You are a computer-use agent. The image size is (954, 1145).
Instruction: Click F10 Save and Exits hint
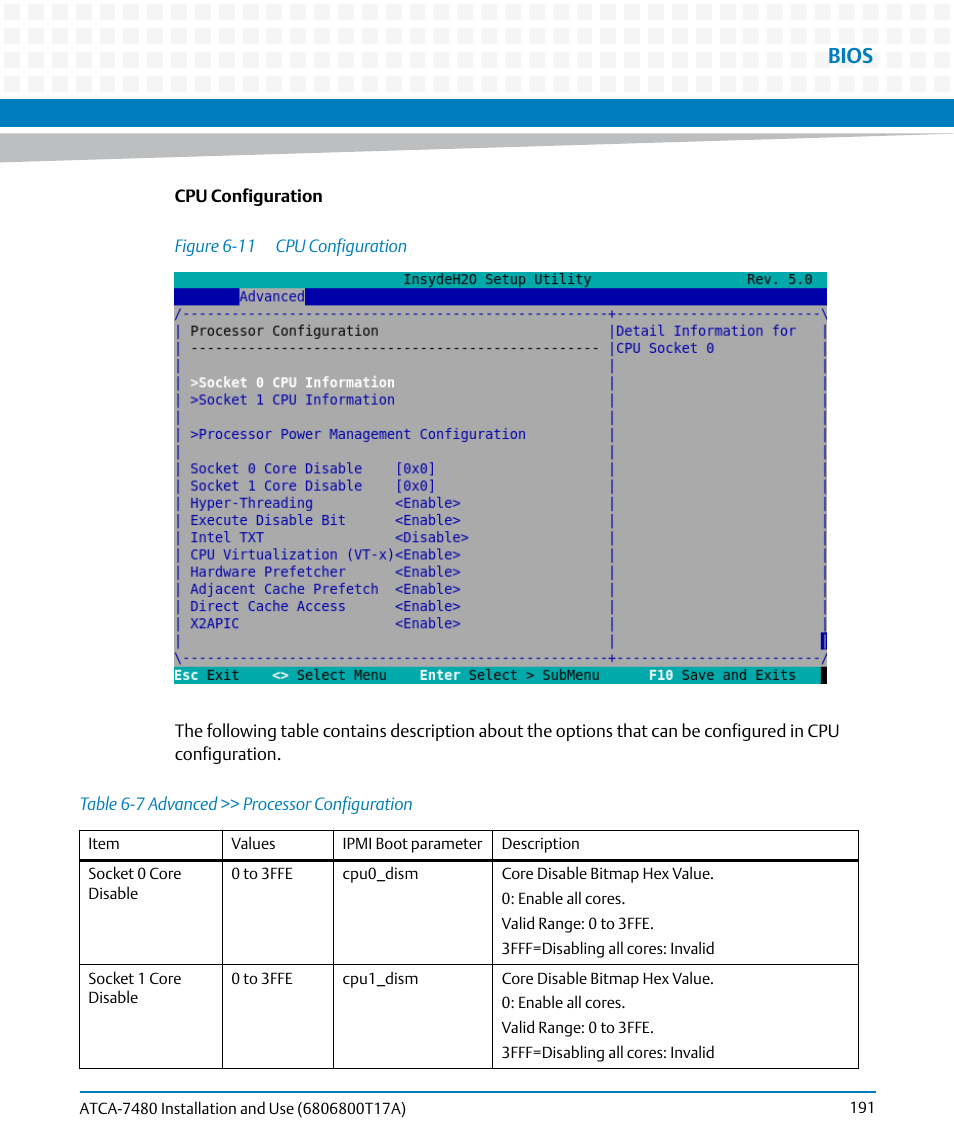coord(722,675)
